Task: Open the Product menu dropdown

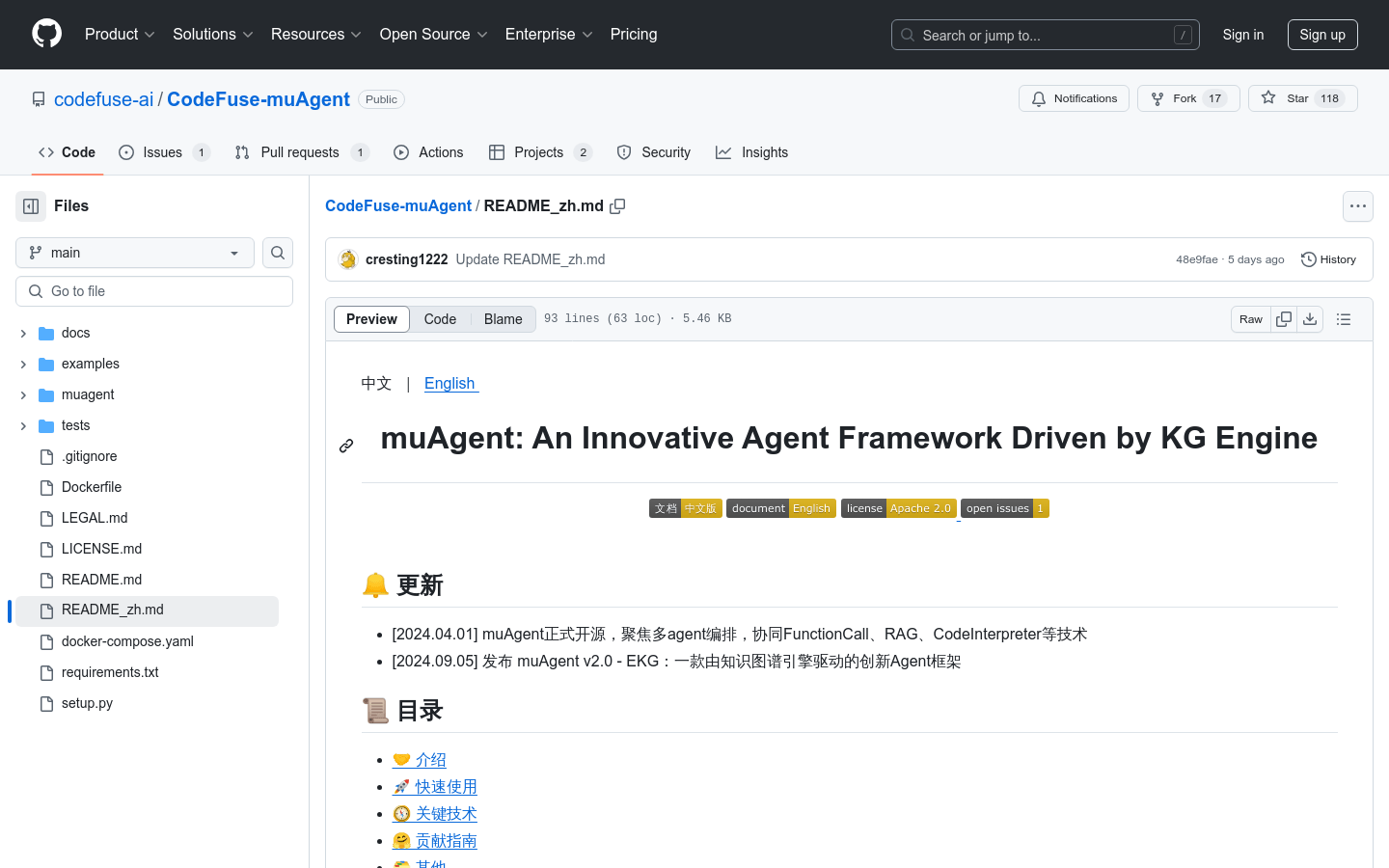Action: coord(120,35)
